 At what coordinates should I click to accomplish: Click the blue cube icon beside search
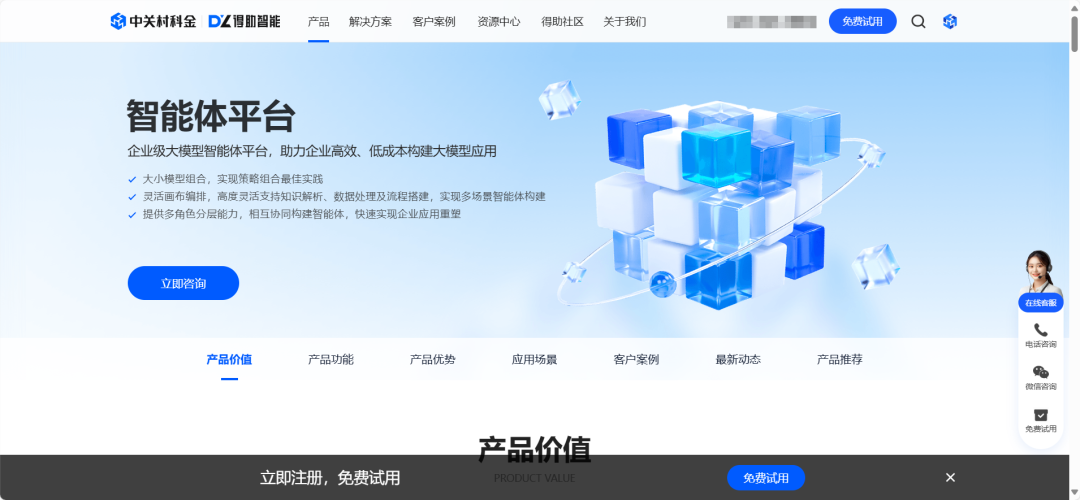coord(950,21)
